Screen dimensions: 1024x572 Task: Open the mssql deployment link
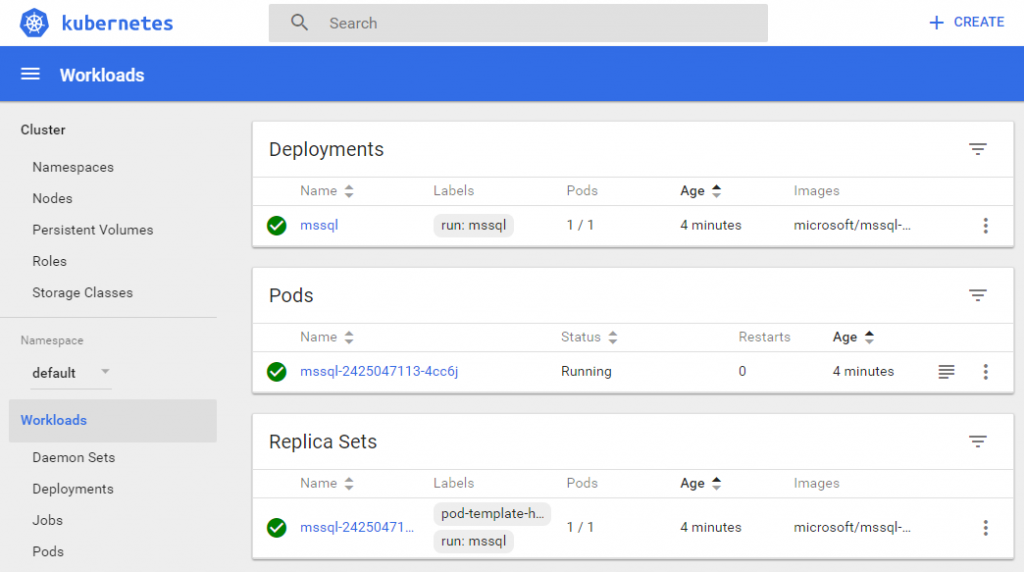click(319, 226)
